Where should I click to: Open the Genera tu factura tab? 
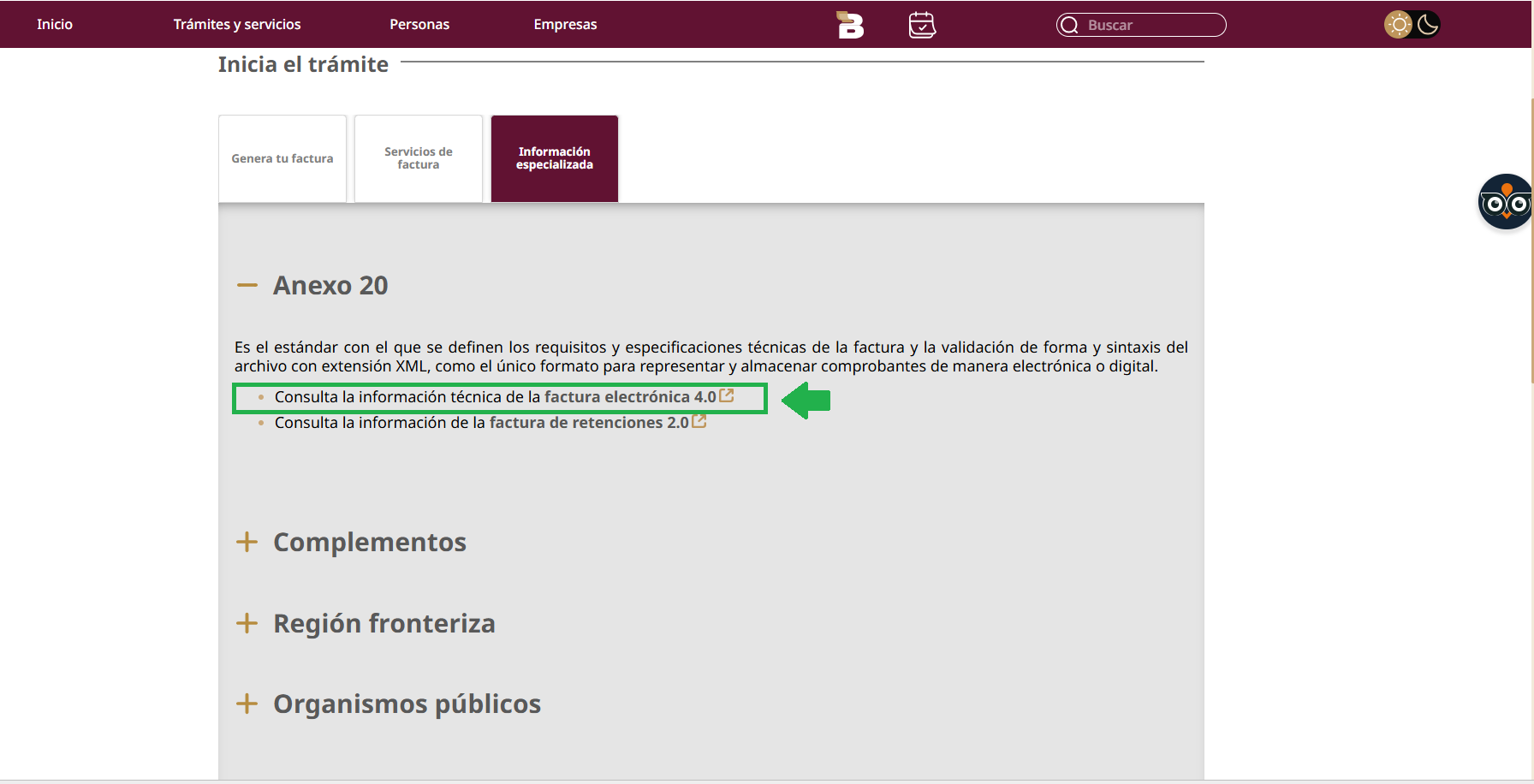click(282, 158)
